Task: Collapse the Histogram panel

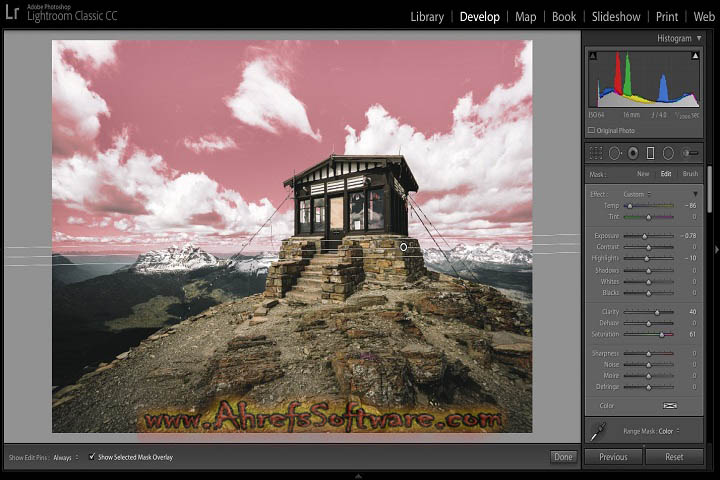Action: [x=699, y=38]
